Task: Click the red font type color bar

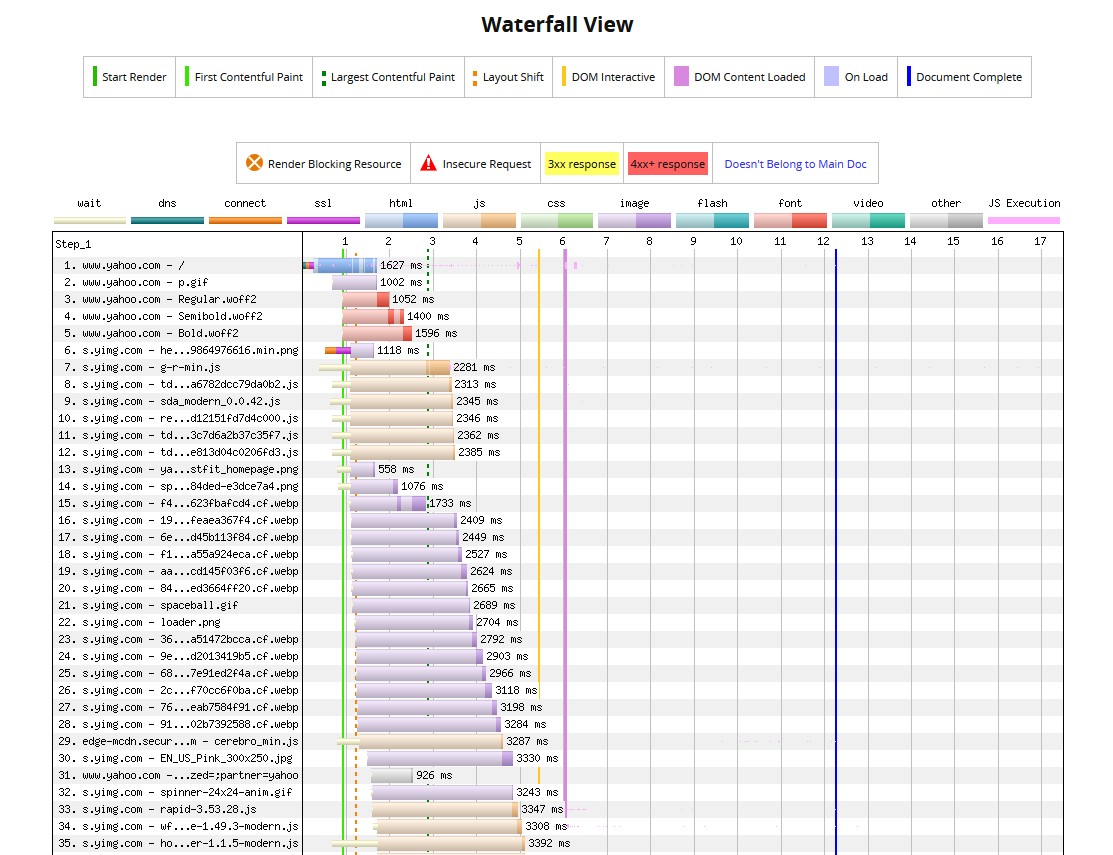Action: [x=790, y=220]
